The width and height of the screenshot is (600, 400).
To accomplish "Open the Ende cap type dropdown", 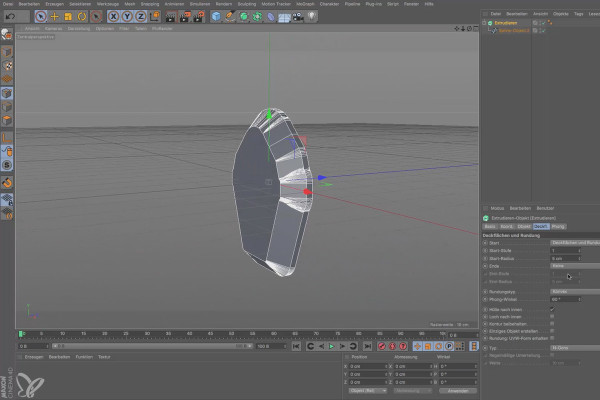I will tap(575, 266).
